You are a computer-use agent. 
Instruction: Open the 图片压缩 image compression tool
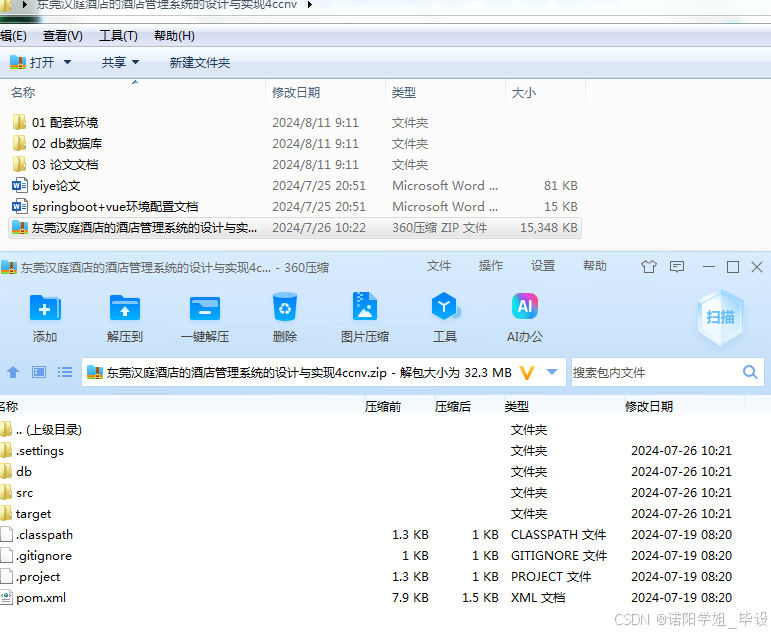[365, 307]
